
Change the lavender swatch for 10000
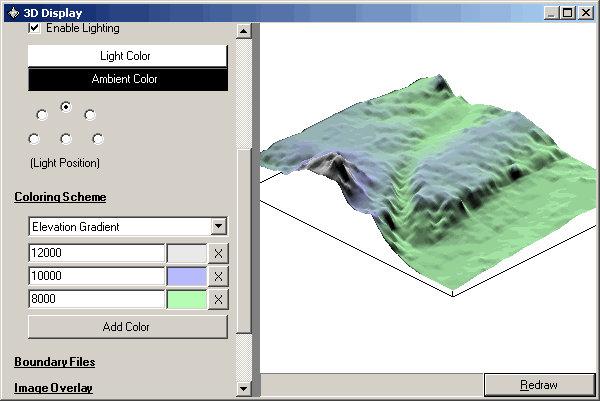coord(187,276)
